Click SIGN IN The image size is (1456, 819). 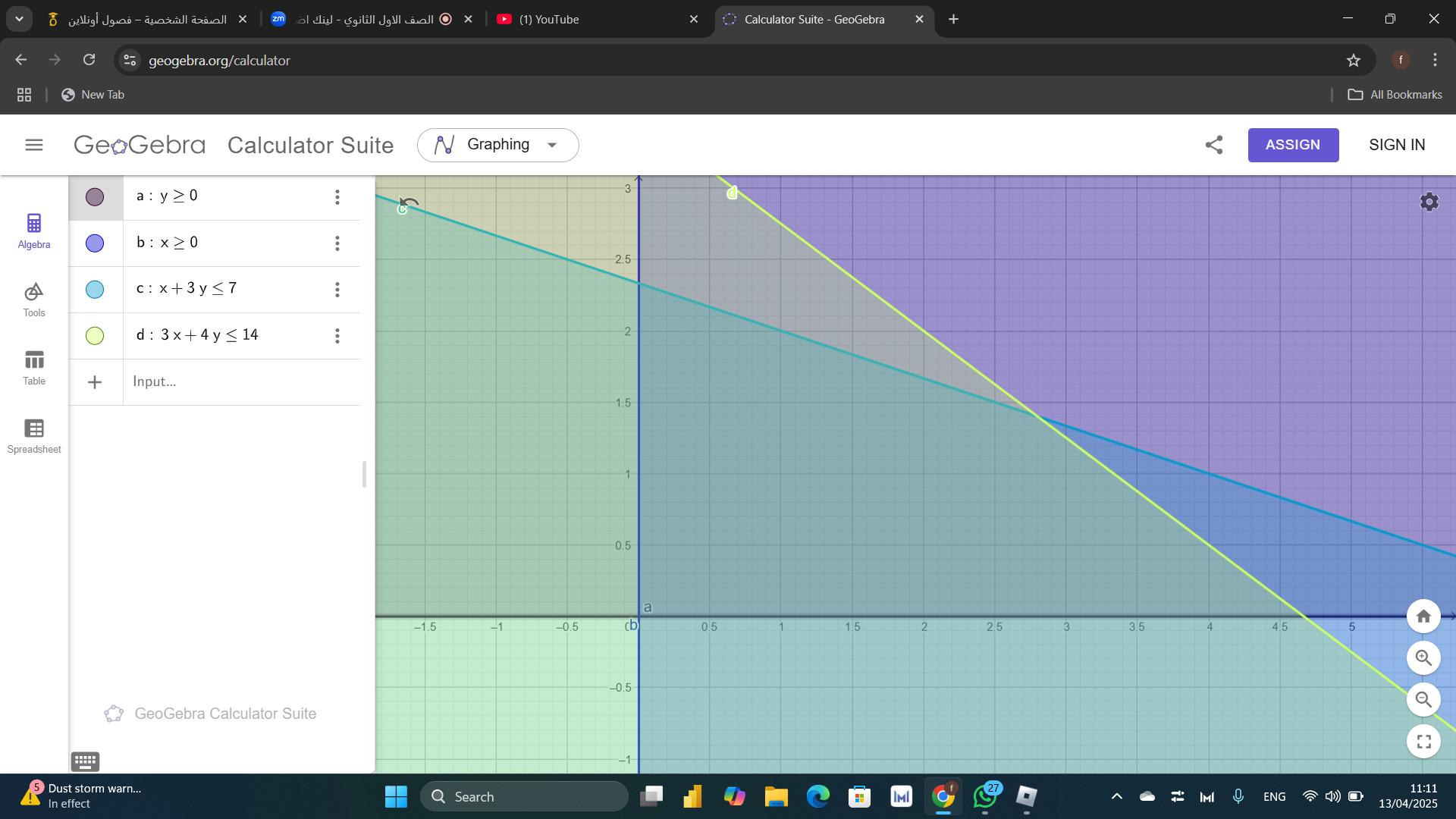(1397, 145)
